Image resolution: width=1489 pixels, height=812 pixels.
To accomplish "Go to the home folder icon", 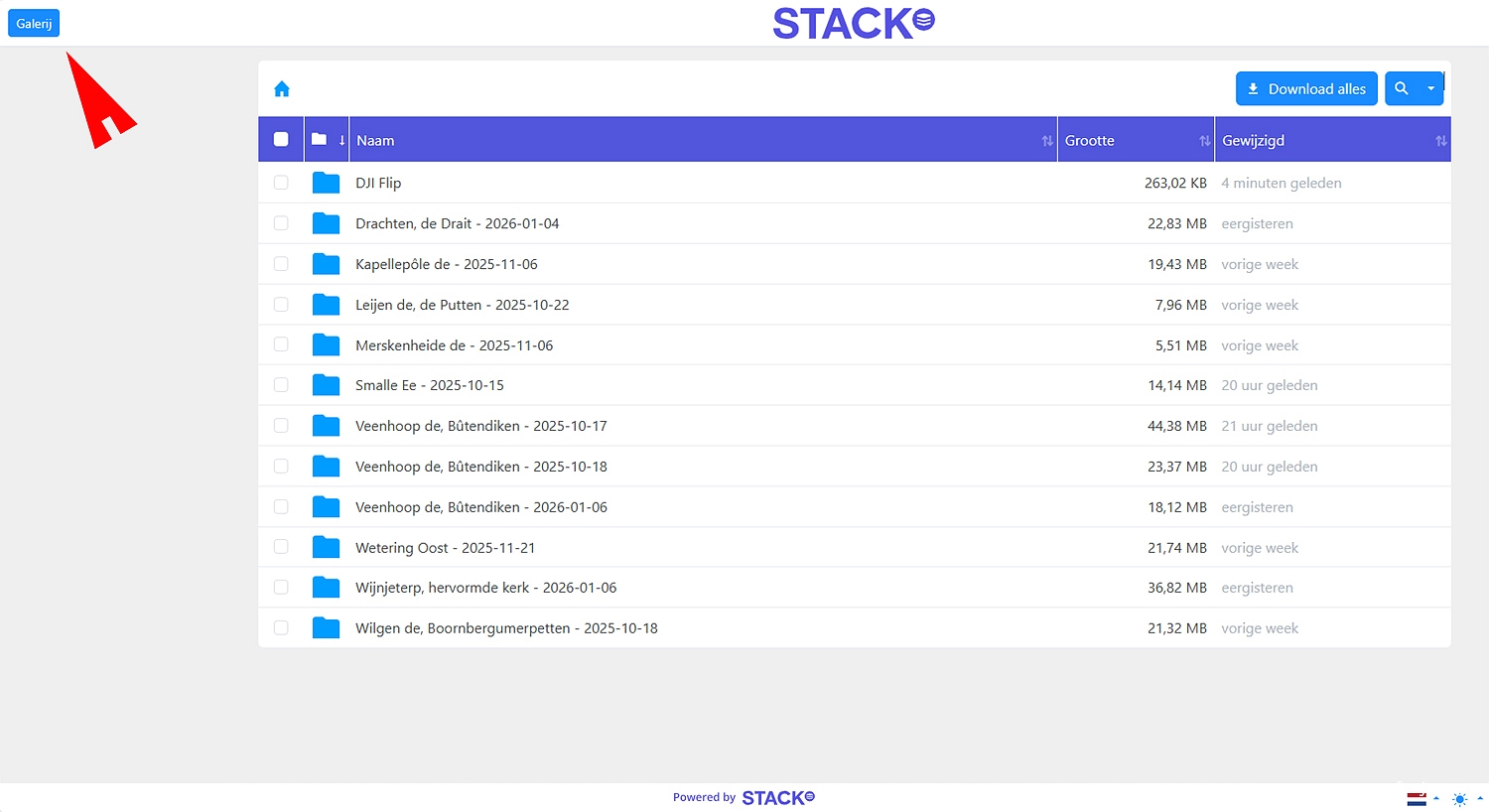I will [x=282, y=89].
